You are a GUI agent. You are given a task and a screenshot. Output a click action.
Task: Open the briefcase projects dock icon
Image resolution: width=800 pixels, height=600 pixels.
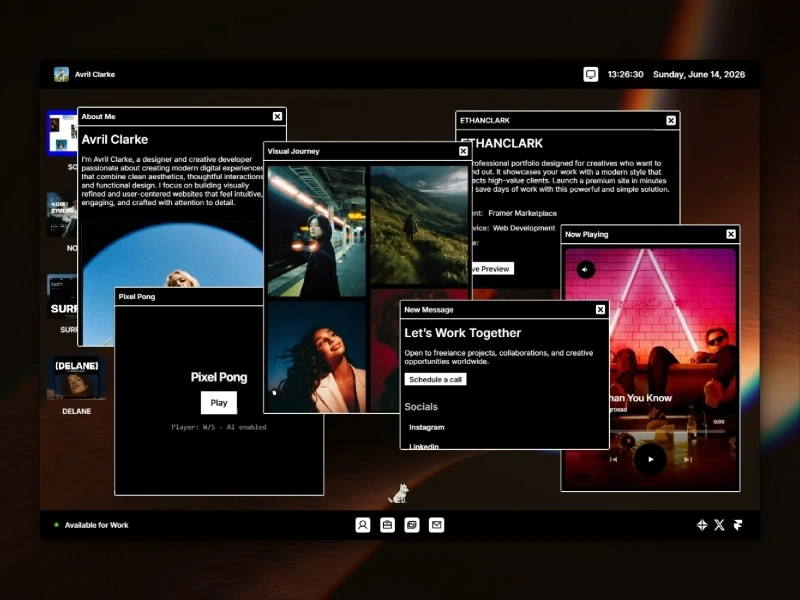(x=387, y=525)
